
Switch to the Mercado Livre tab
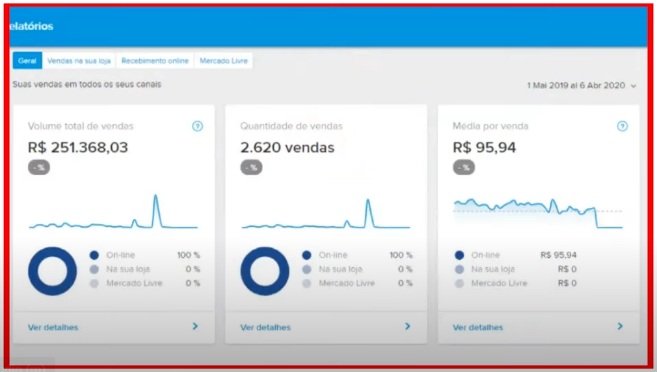[x=223, y=61]
